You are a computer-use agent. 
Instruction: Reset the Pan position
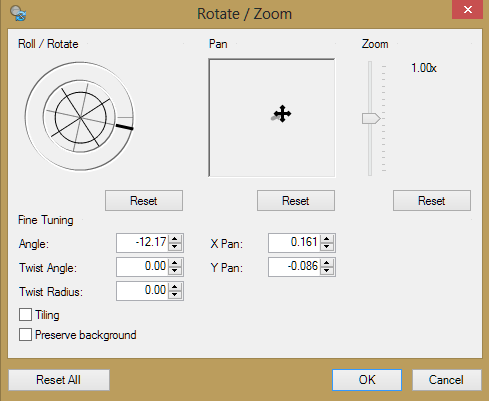click(x=296, y=201)
